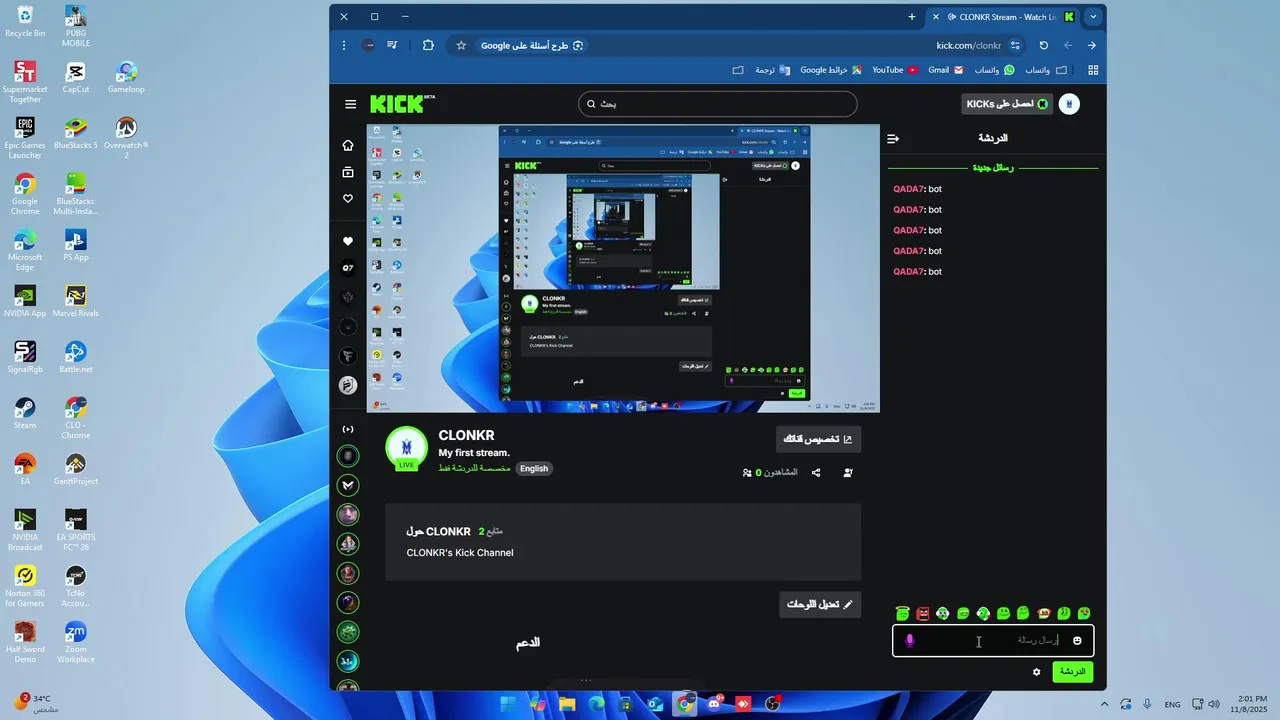Send message with green الدردشة button

[x=1073, y=672]
